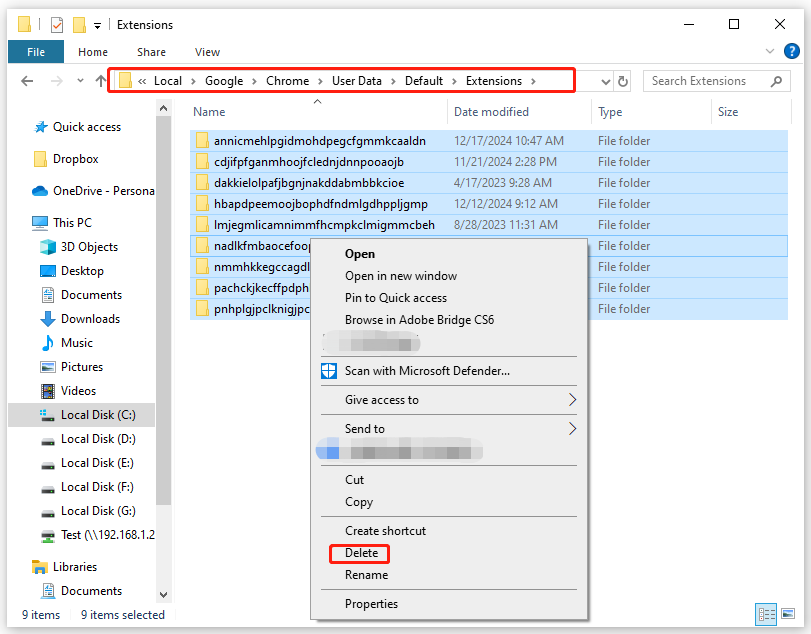811x634 pixels.
Task: Open OneDrive - Personal in navigation pane
Action: click(x=103, y=191)
